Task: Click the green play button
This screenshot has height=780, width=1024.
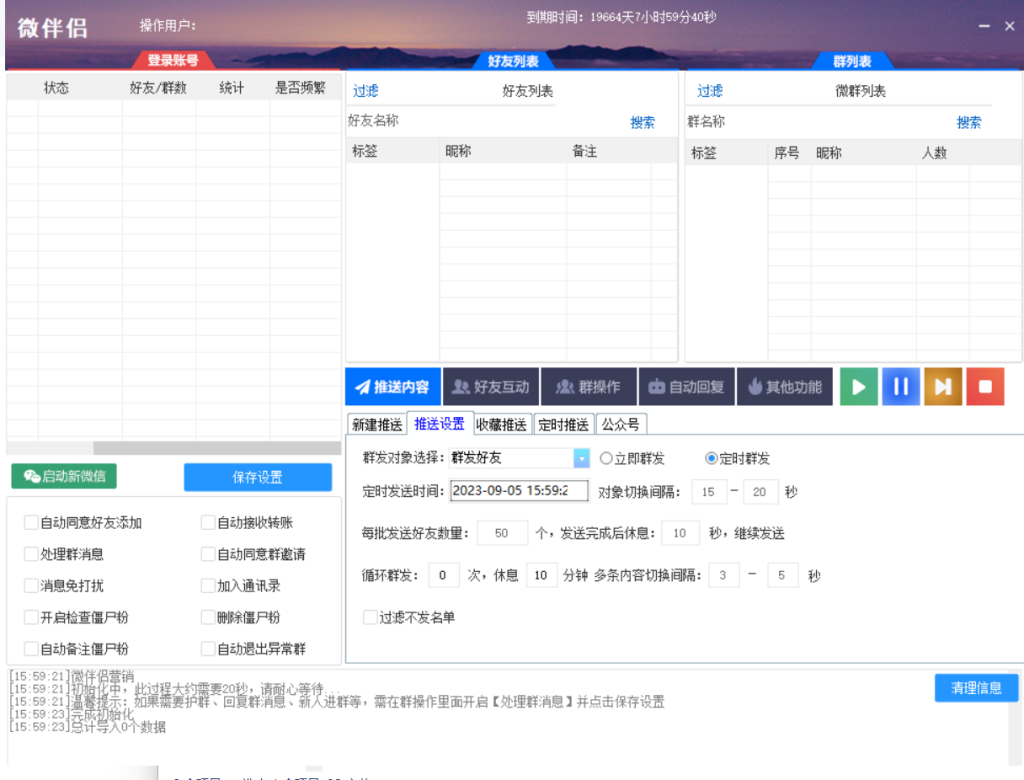Action: click(x=859, y=387)
